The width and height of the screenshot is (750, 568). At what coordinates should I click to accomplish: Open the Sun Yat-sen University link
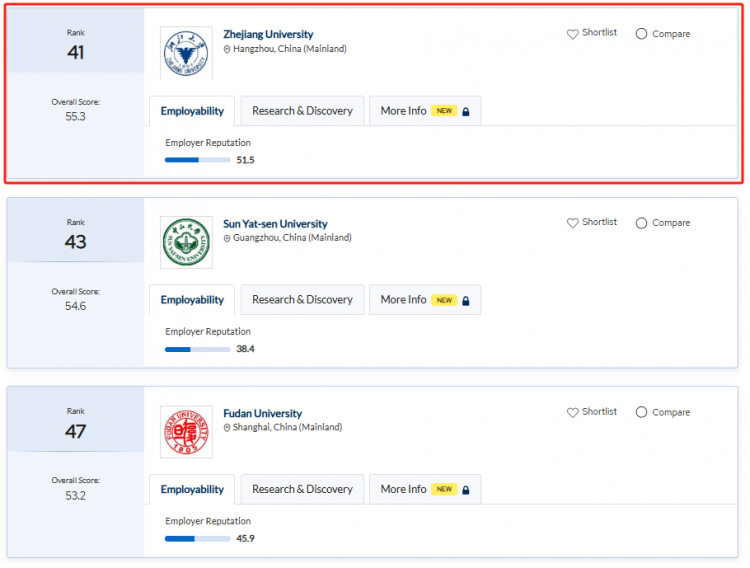click(x=275, y=224)
